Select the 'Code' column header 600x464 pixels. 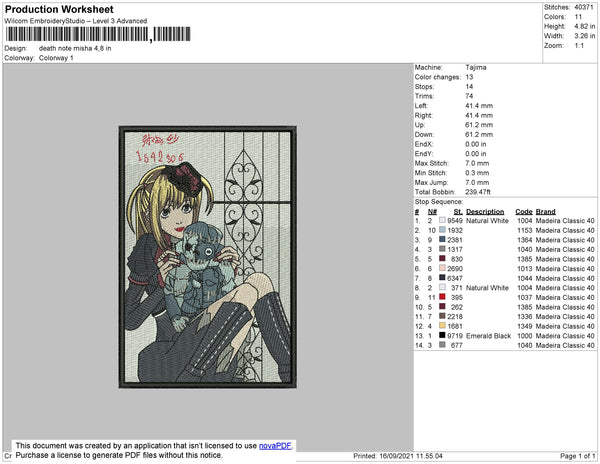(x=524, y=212)
